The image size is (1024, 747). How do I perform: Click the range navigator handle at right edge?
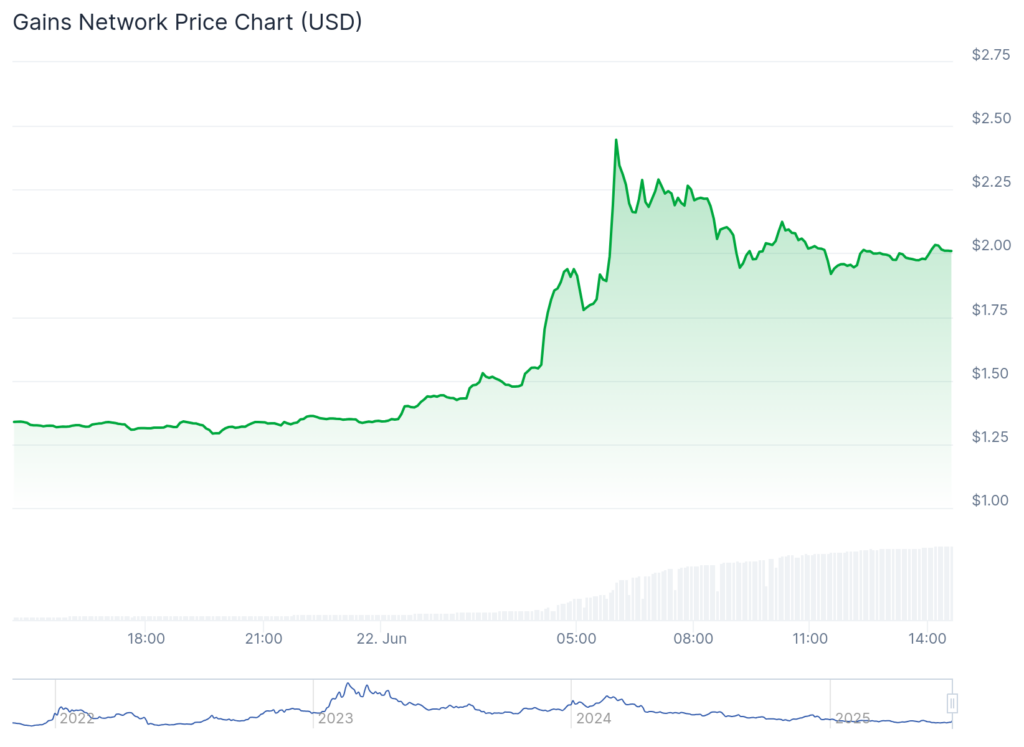pos(953,702)
